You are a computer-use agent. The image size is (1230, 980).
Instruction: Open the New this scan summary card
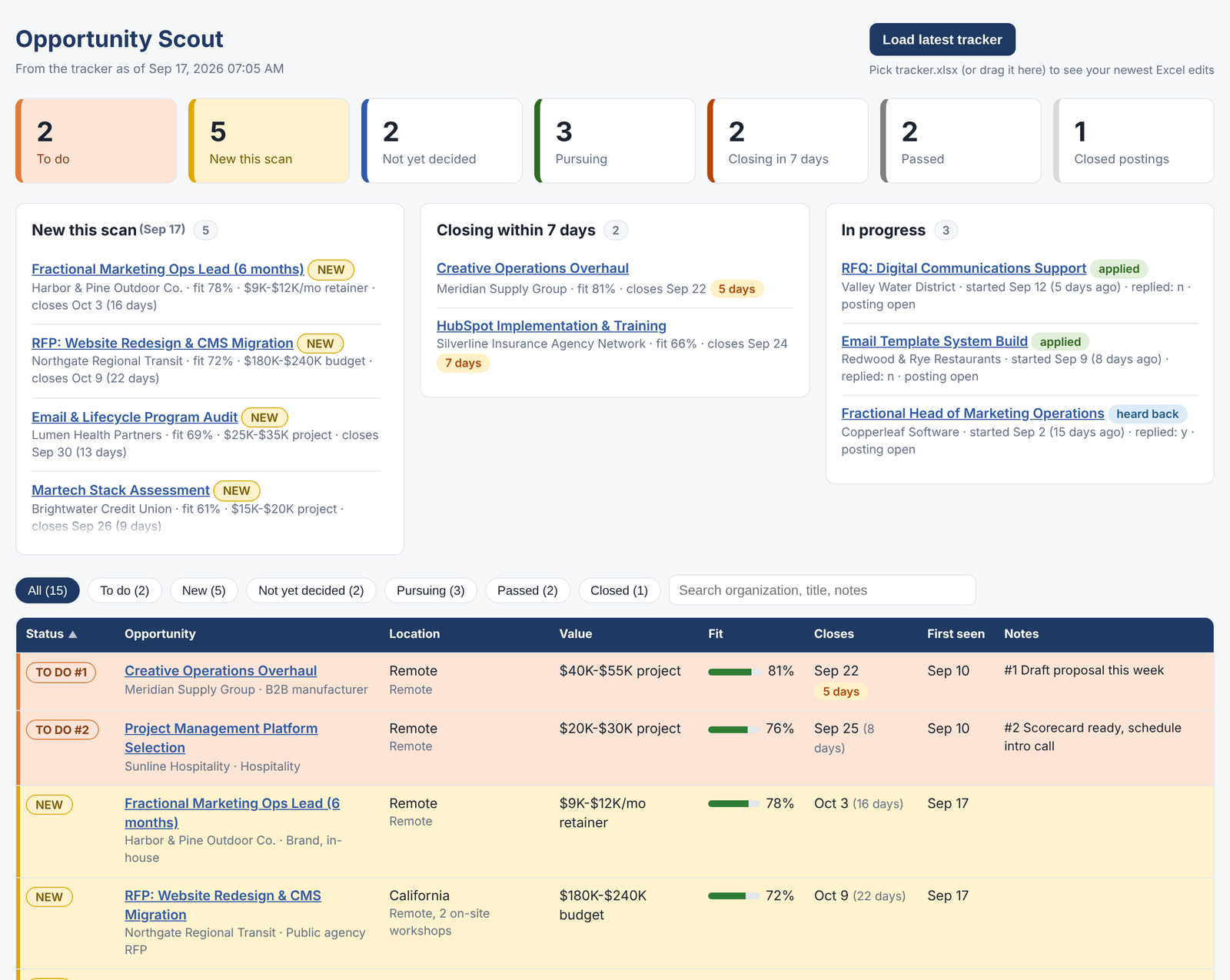[269, 141]
